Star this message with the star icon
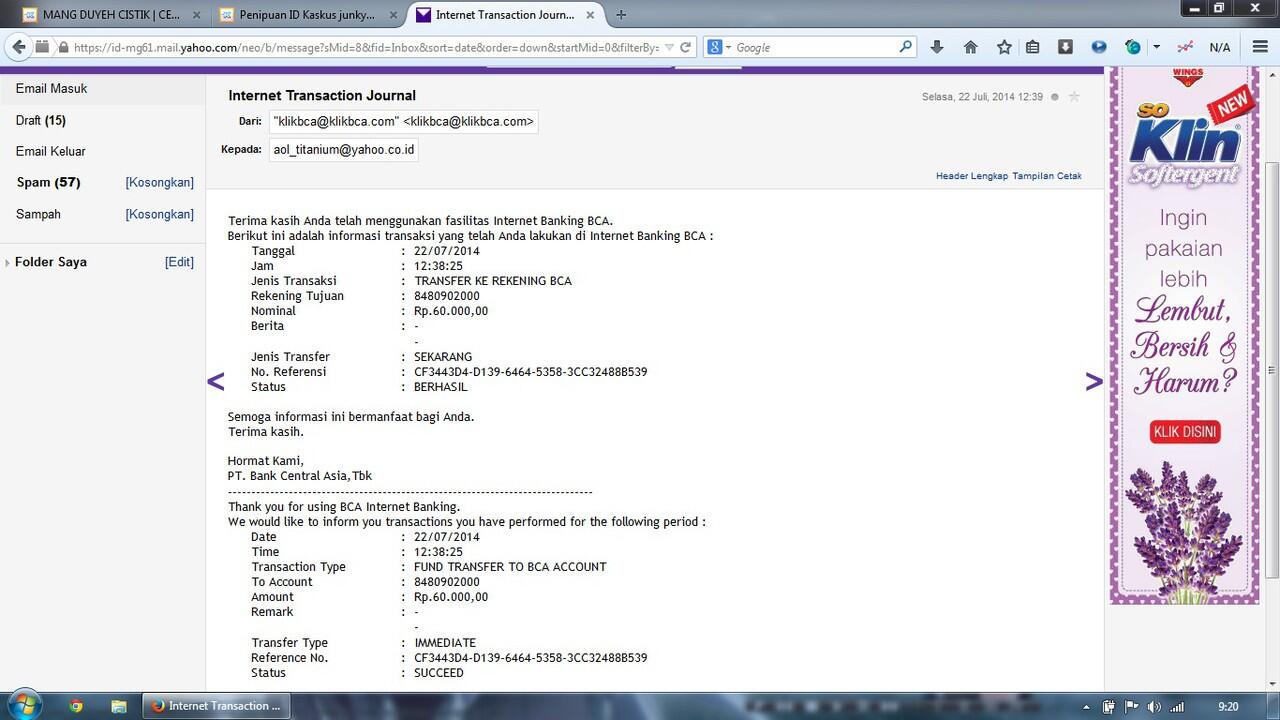The image size is (1280, 720). [x=1074, y=97]
